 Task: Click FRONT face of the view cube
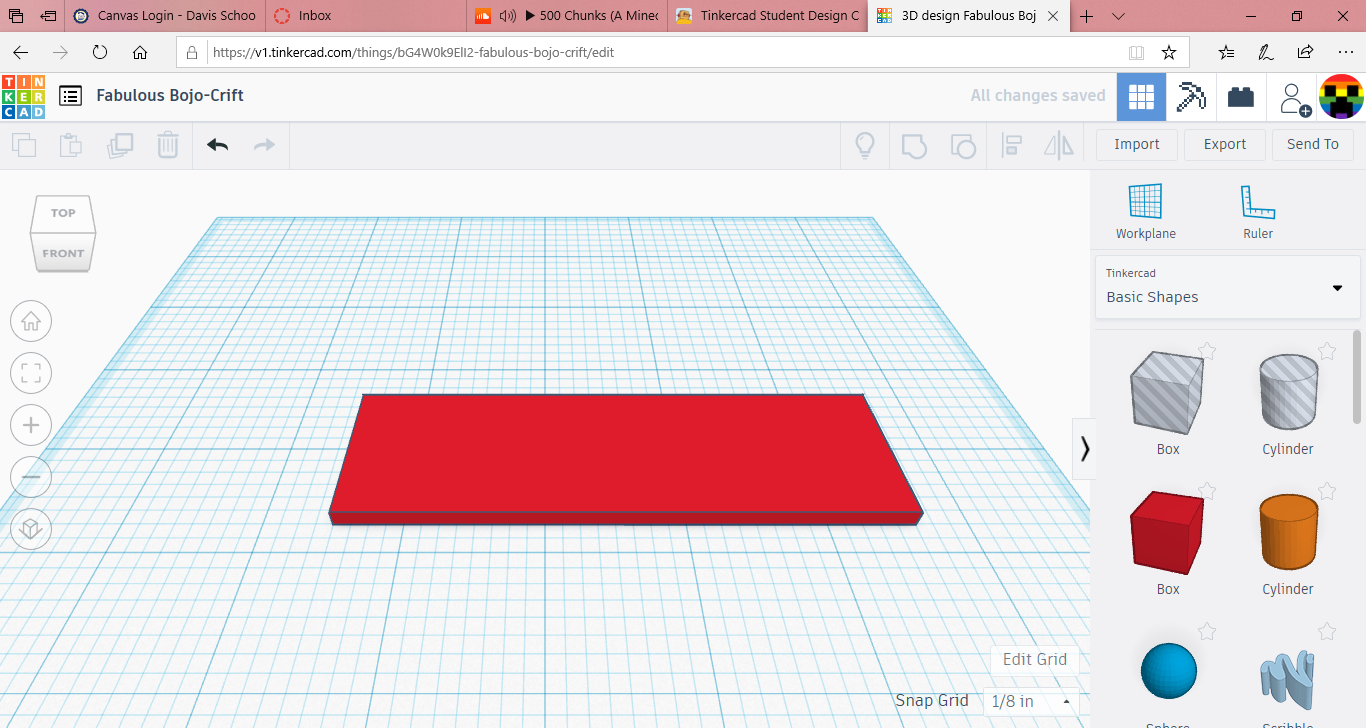pyautogui.click(x=63, y=253)
